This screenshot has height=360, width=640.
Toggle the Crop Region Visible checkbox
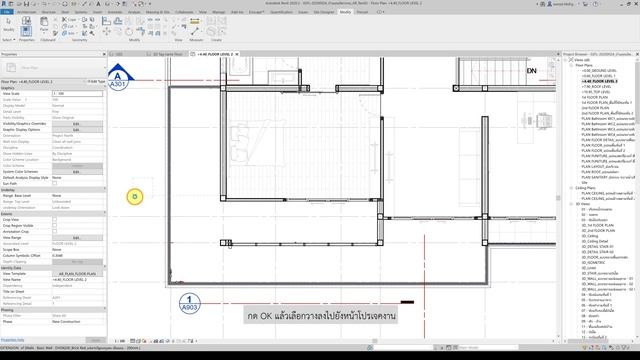point(54,225)
